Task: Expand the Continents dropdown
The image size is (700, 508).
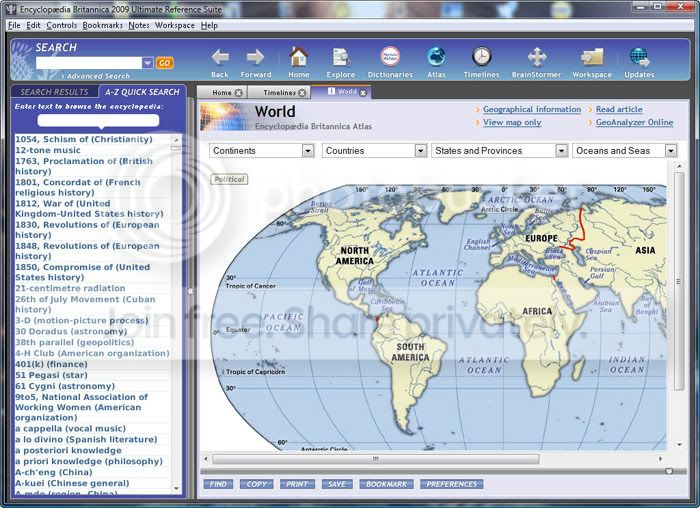Action: point(262,150)
